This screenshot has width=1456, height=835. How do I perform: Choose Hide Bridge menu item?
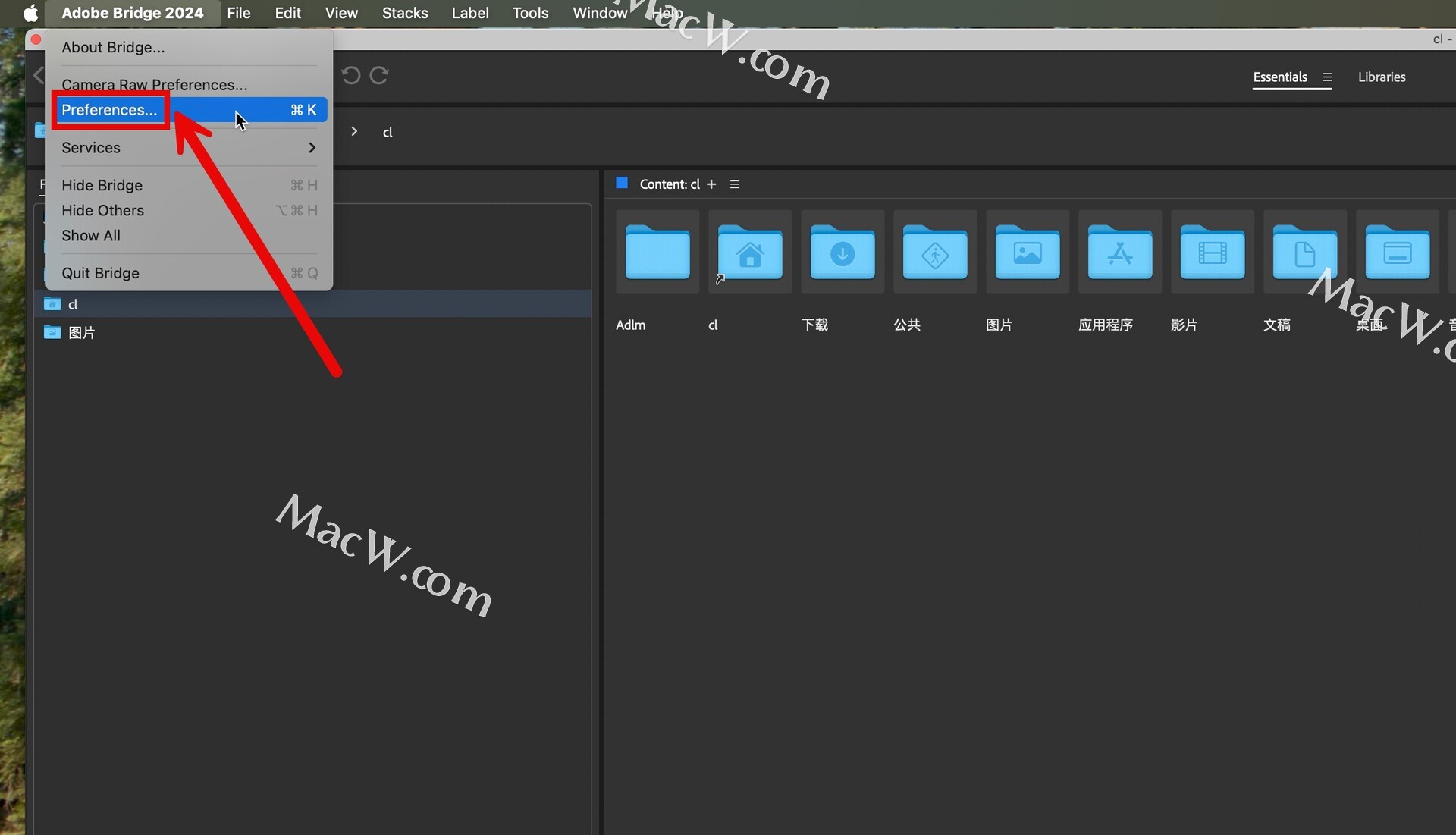coord(189,185)
